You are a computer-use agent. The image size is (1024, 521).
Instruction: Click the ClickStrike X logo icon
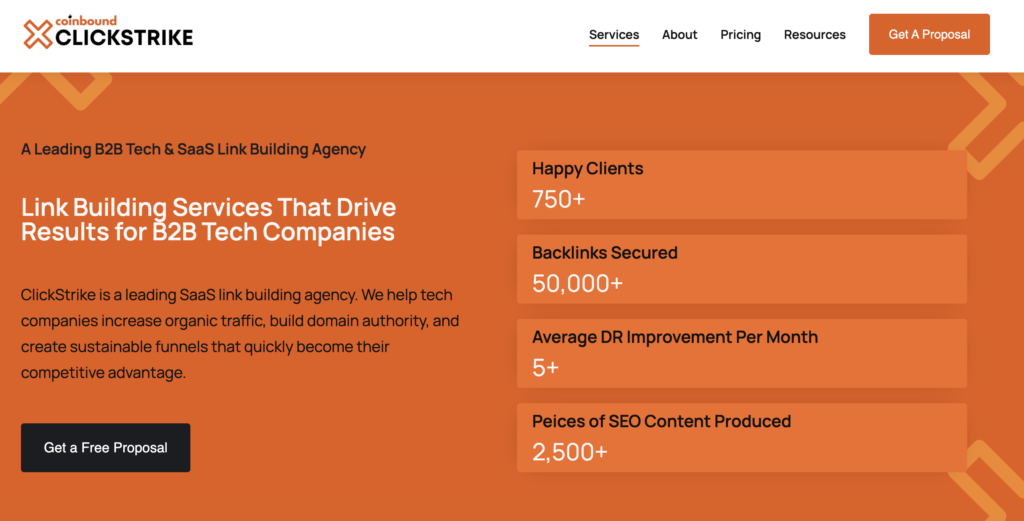[37, 34]
